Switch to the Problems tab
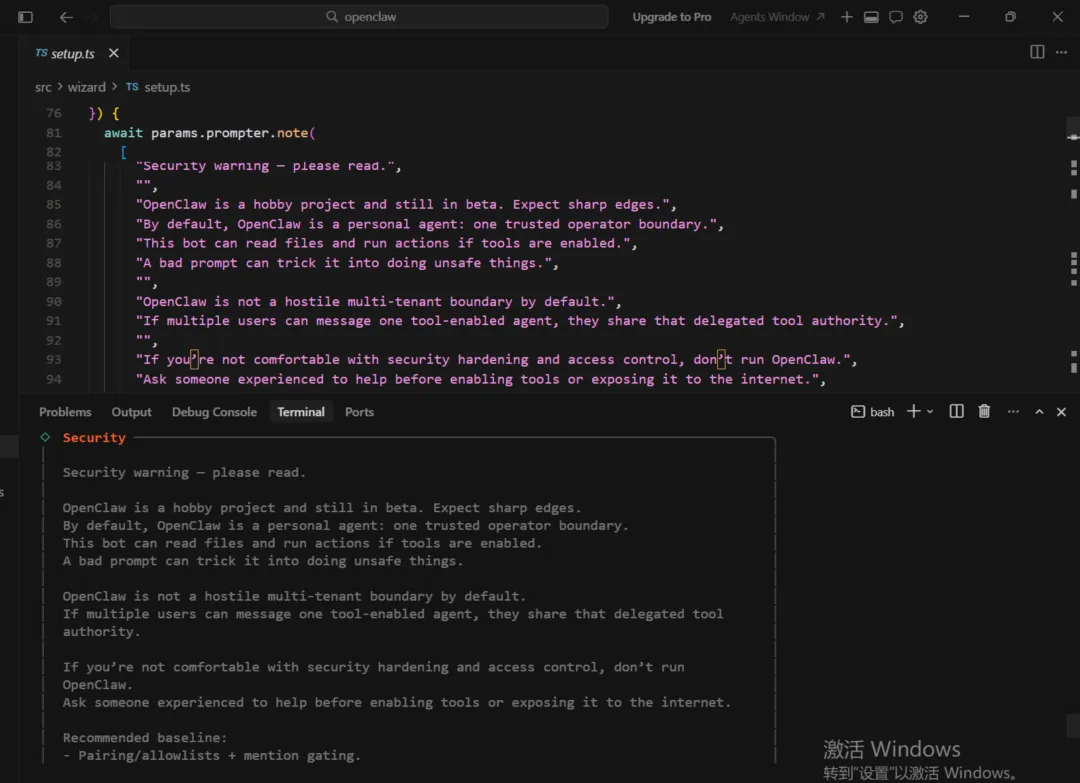This screenshot has height=783, width=1080. [x=65, y=412]
